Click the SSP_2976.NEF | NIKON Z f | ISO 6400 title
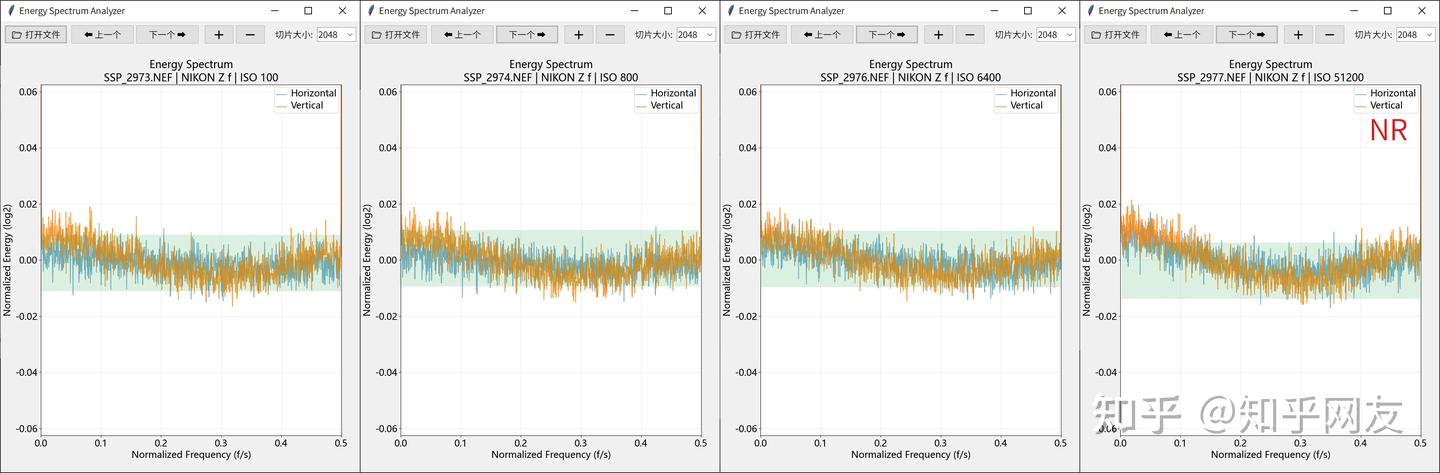This screenshot has height=473, width=1440. 910,77
